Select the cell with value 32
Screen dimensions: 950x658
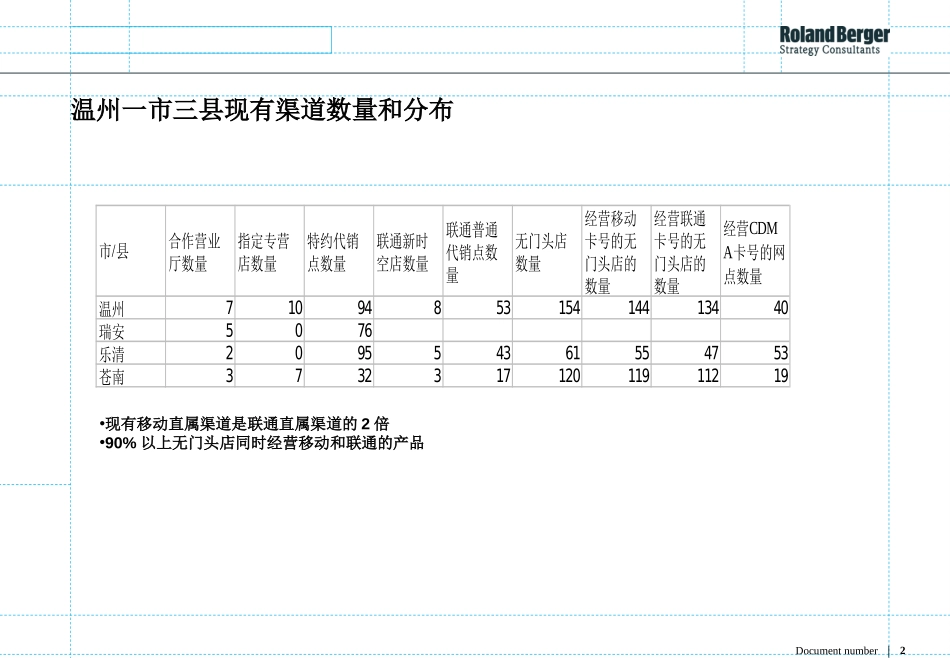(339, 376)
